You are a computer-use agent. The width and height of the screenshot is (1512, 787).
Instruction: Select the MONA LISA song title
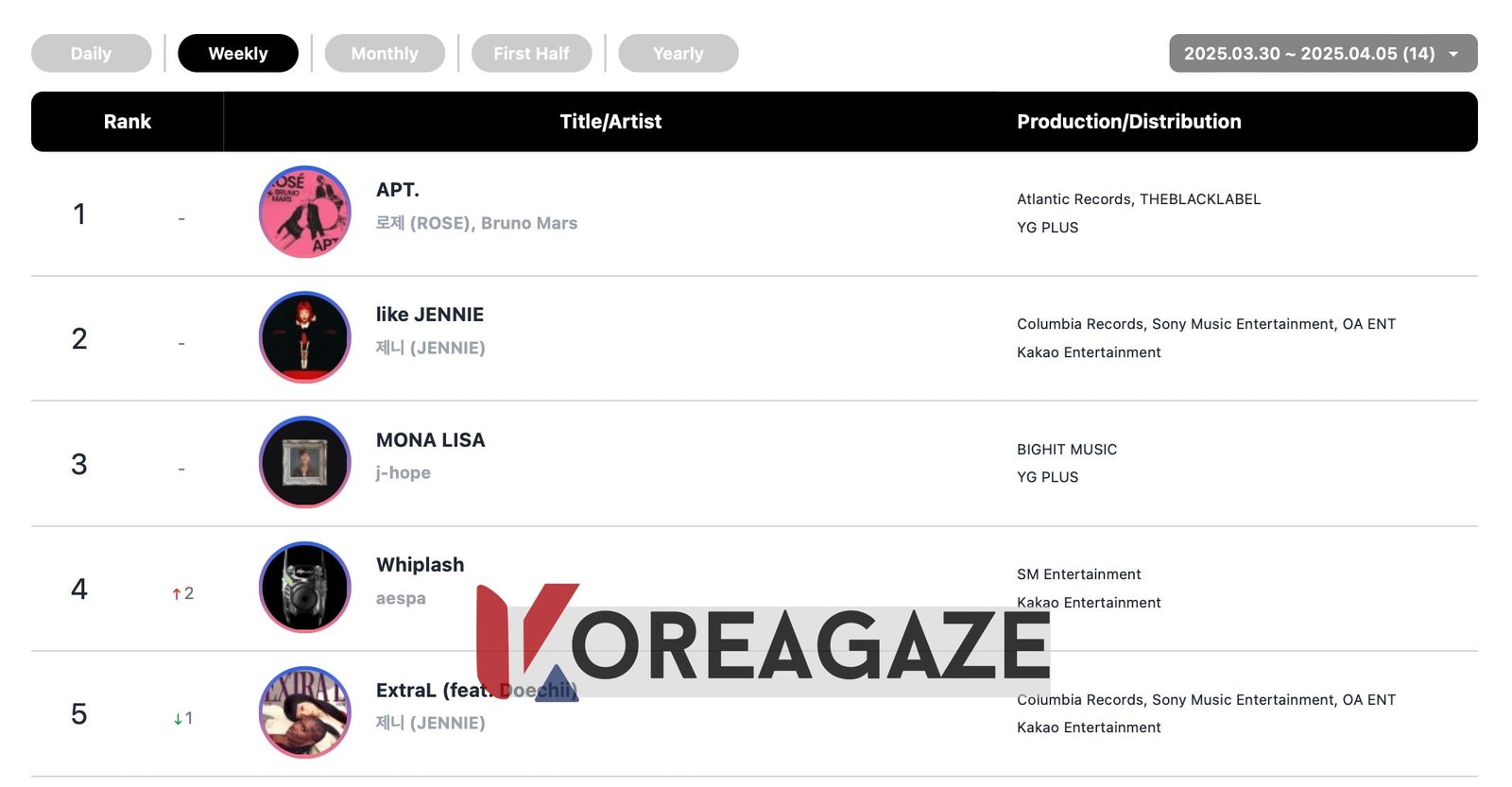(x=430, y=440)
